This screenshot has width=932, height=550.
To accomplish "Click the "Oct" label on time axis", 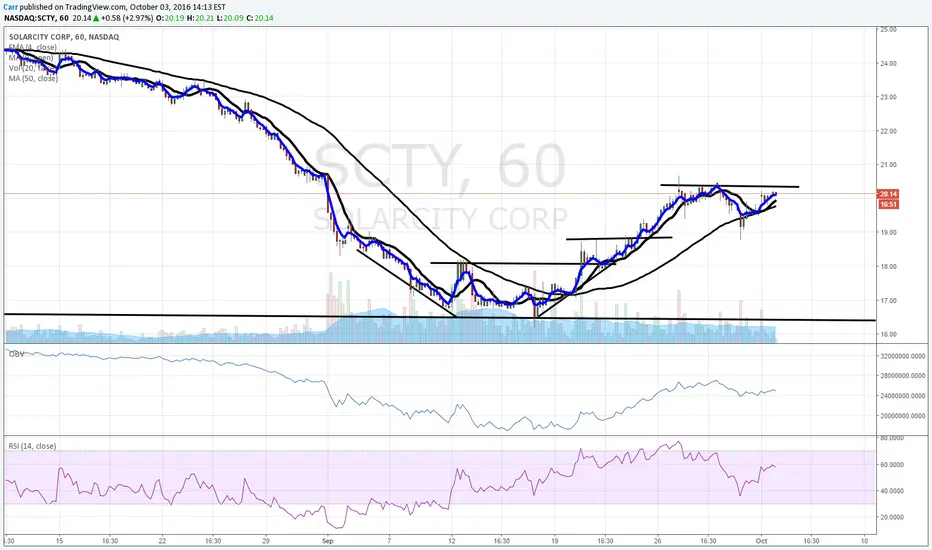I will click(761, 541).
